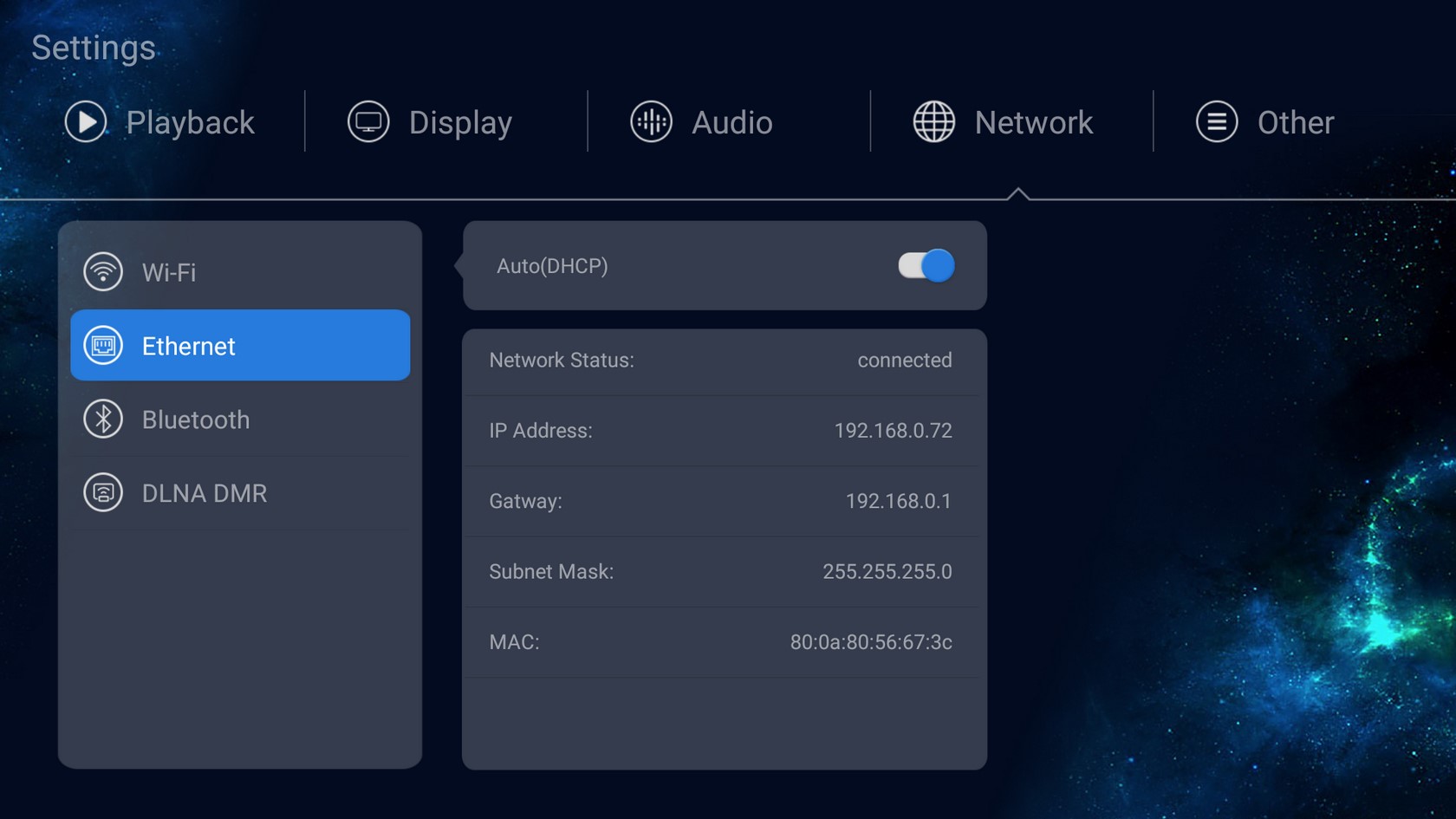
Task: Toggle the Auto(DHCP) switch
Action: 926,265
